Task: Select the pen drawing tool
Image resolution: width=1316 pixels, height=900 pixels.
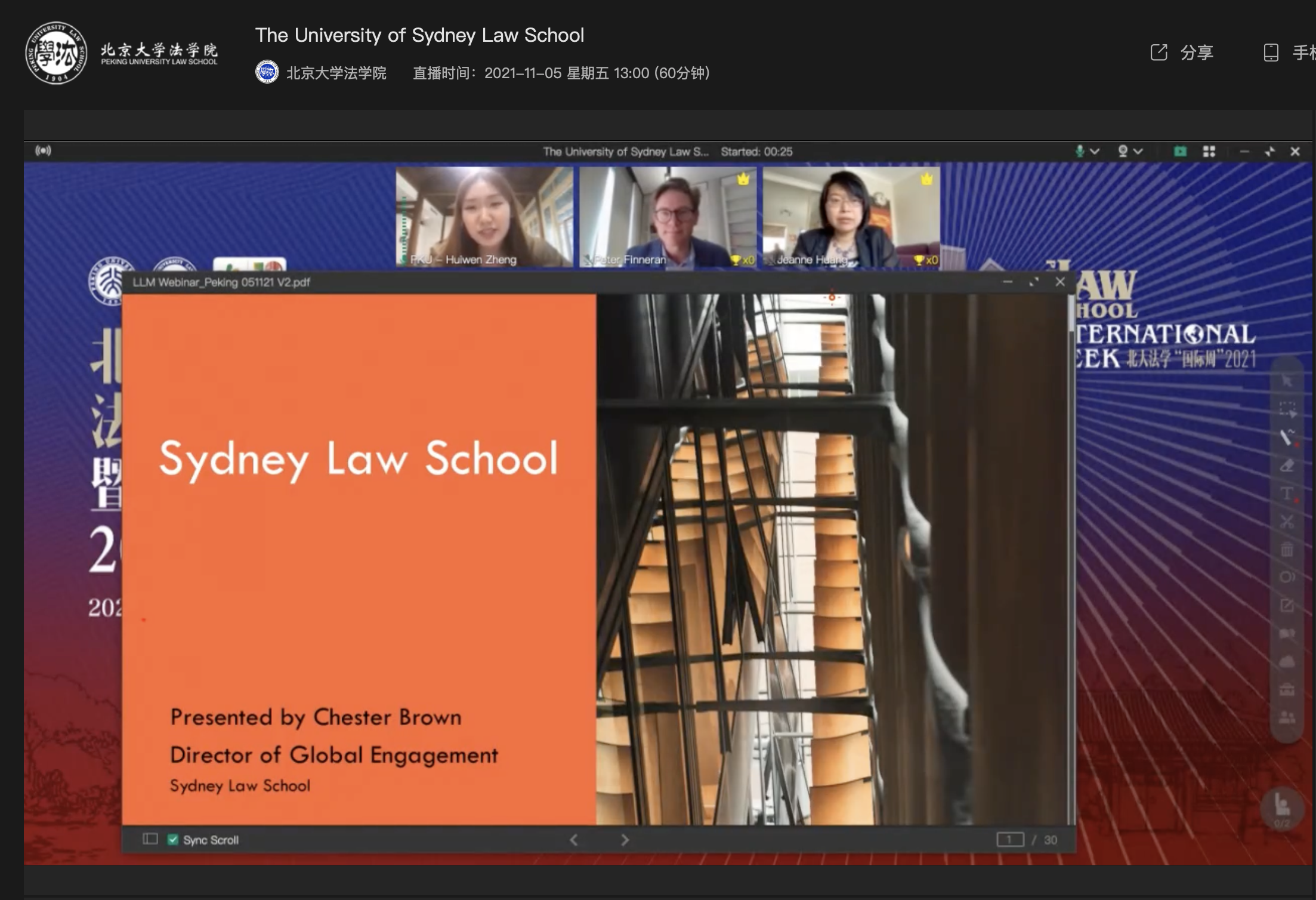Action: coord(1287,437)
